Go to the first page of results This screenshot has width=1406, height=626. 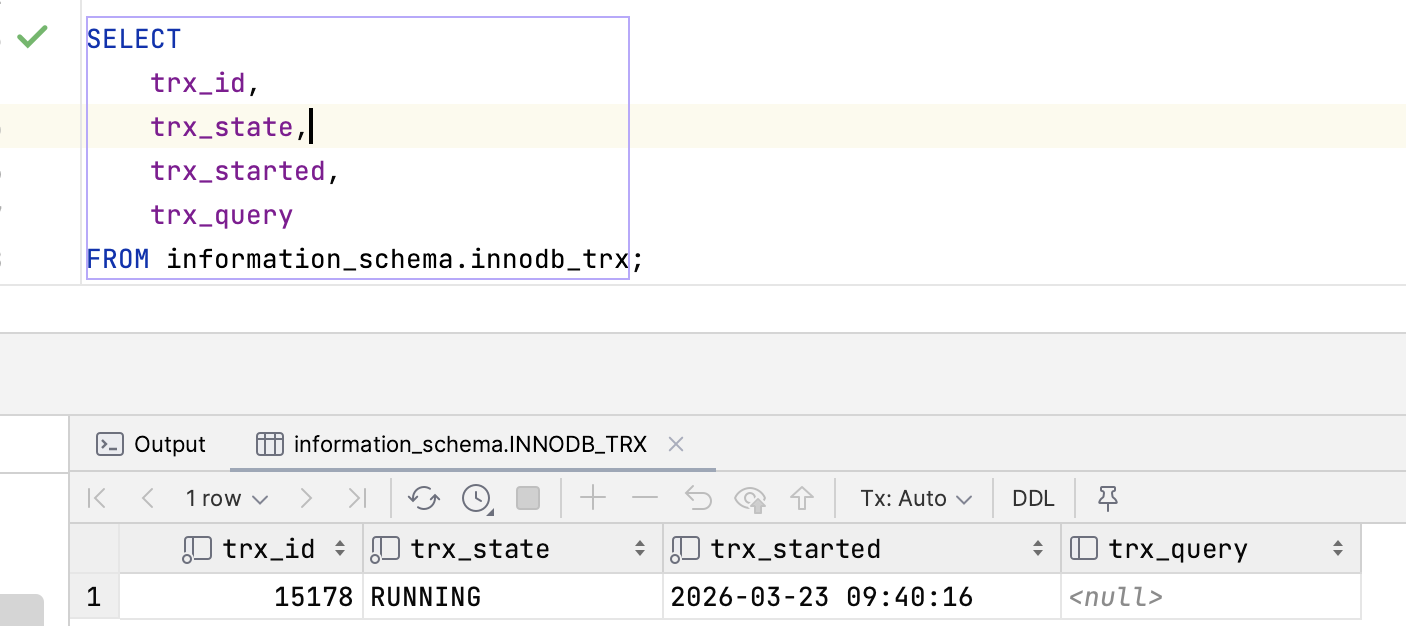click(97, 498)
